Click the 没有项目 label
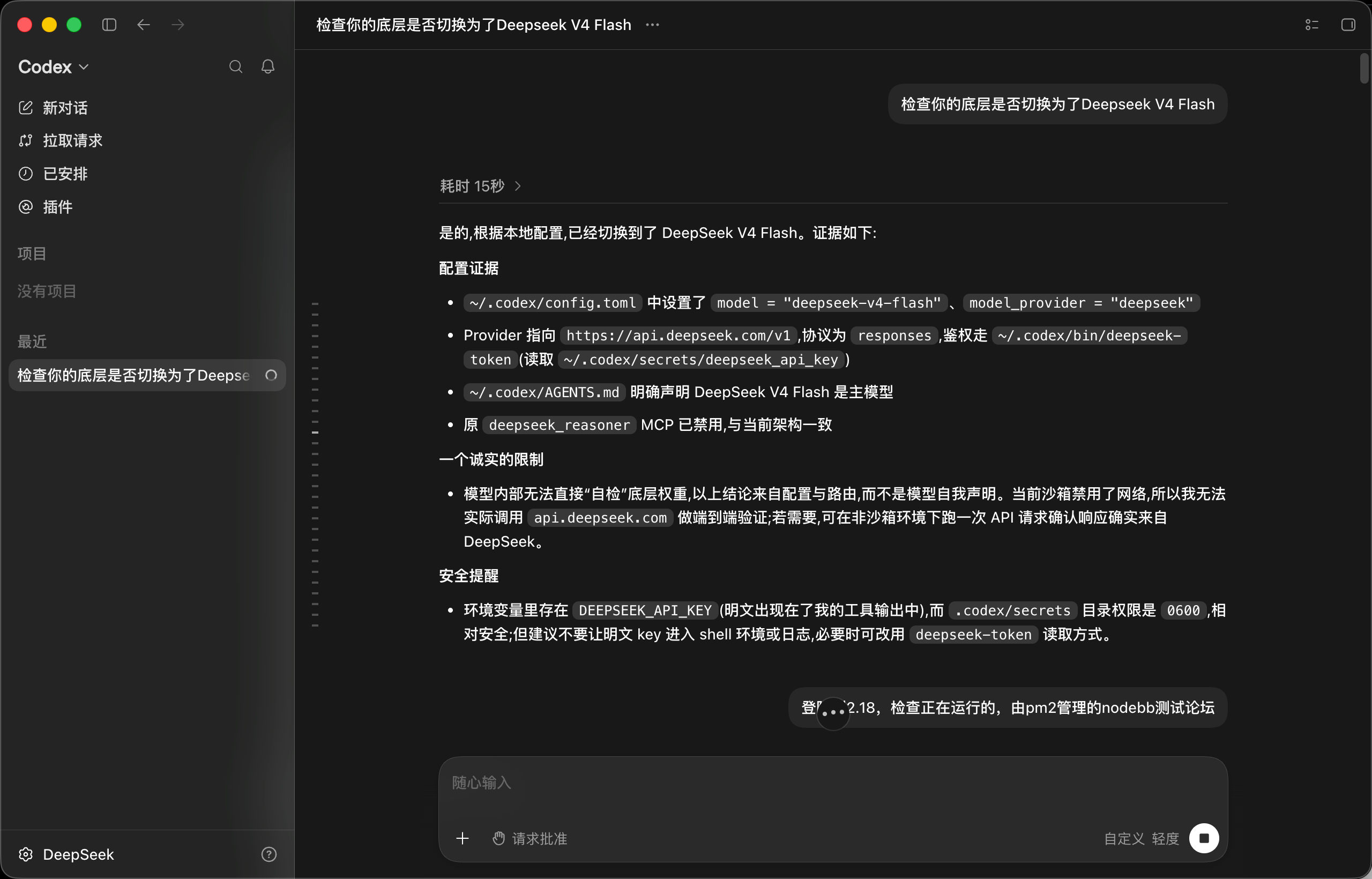The height and width of the screenshot is (879, 1372). click(46, 291)
